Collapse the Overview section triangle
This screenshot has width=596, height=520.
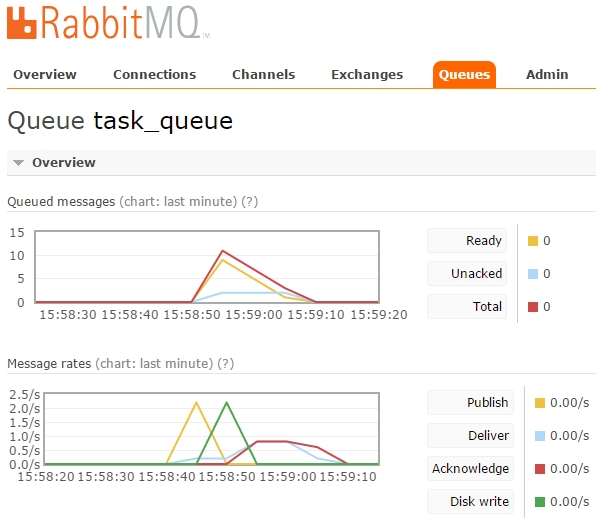pyautogui.click(x=18, y=163)
